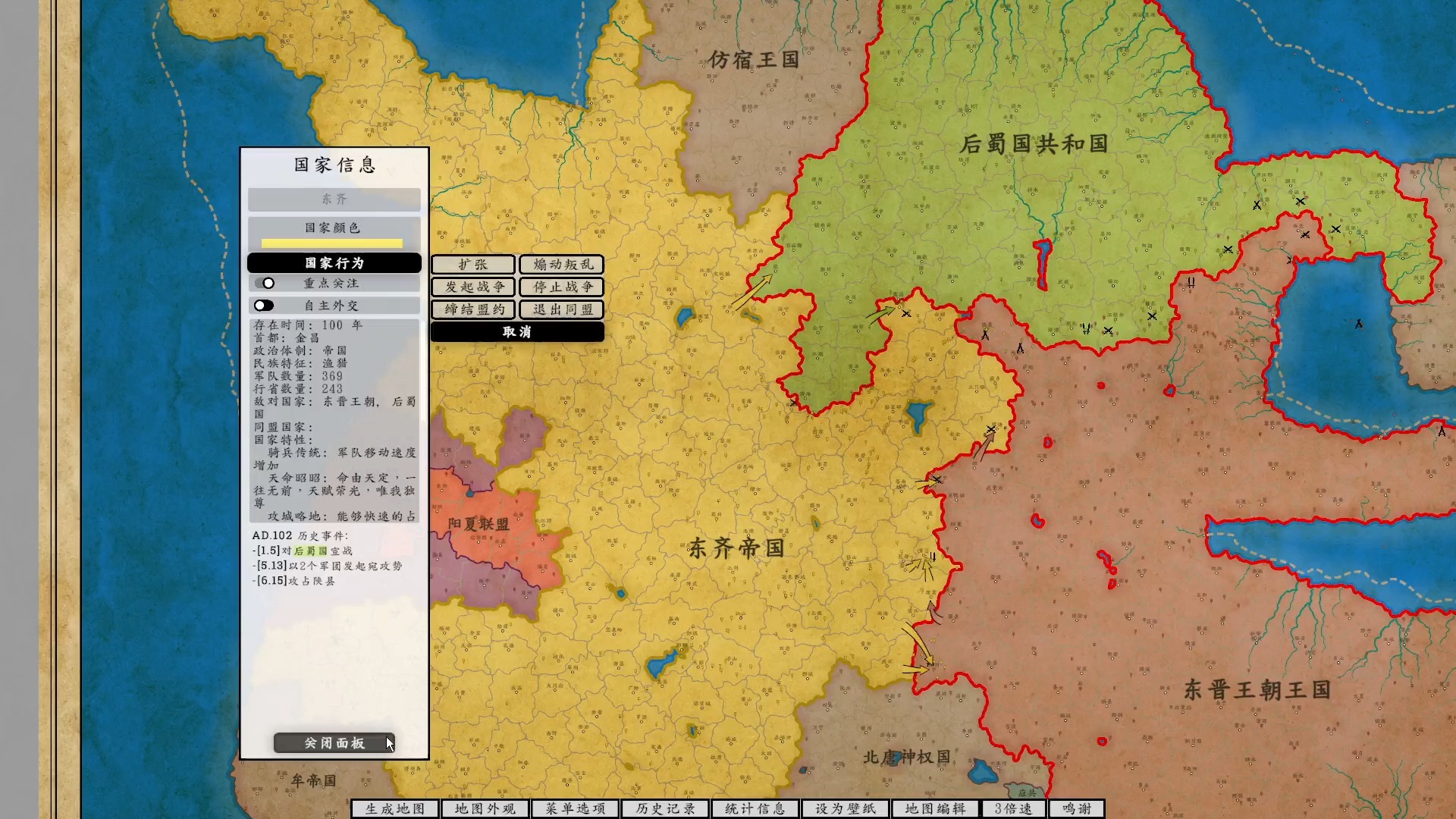Click the 关闭面板 close panel button
Screen dimensions: 1456x819
(x=334, y=743)
